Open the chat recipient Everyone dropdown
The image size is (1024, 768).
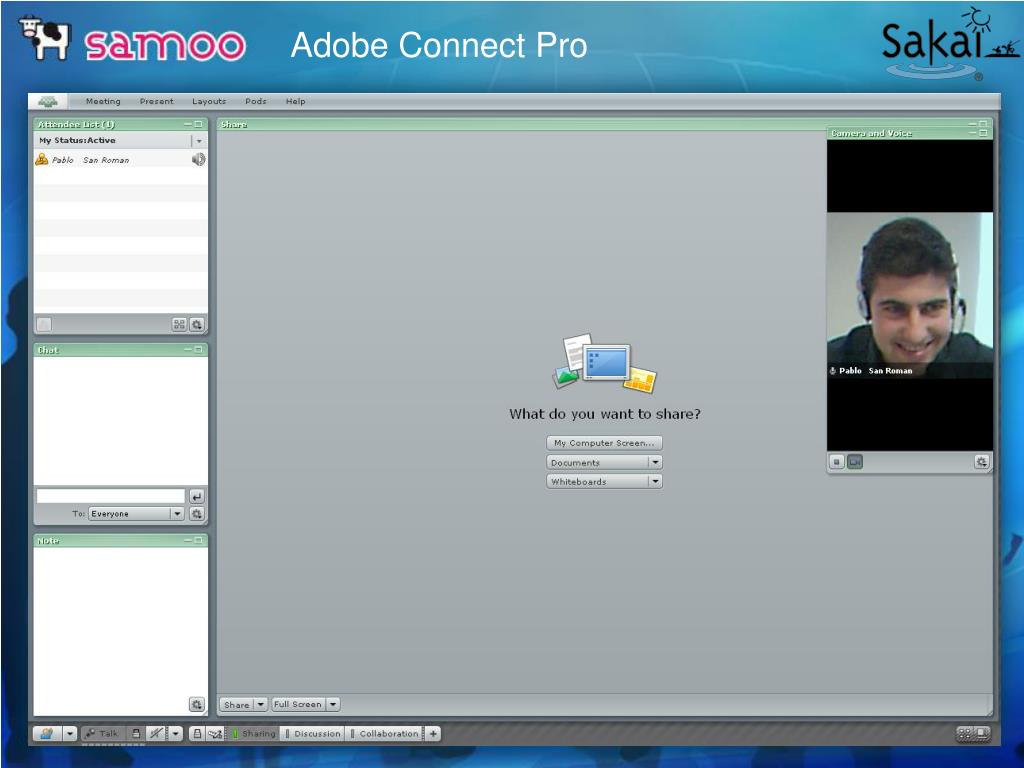tap(177, 514)
